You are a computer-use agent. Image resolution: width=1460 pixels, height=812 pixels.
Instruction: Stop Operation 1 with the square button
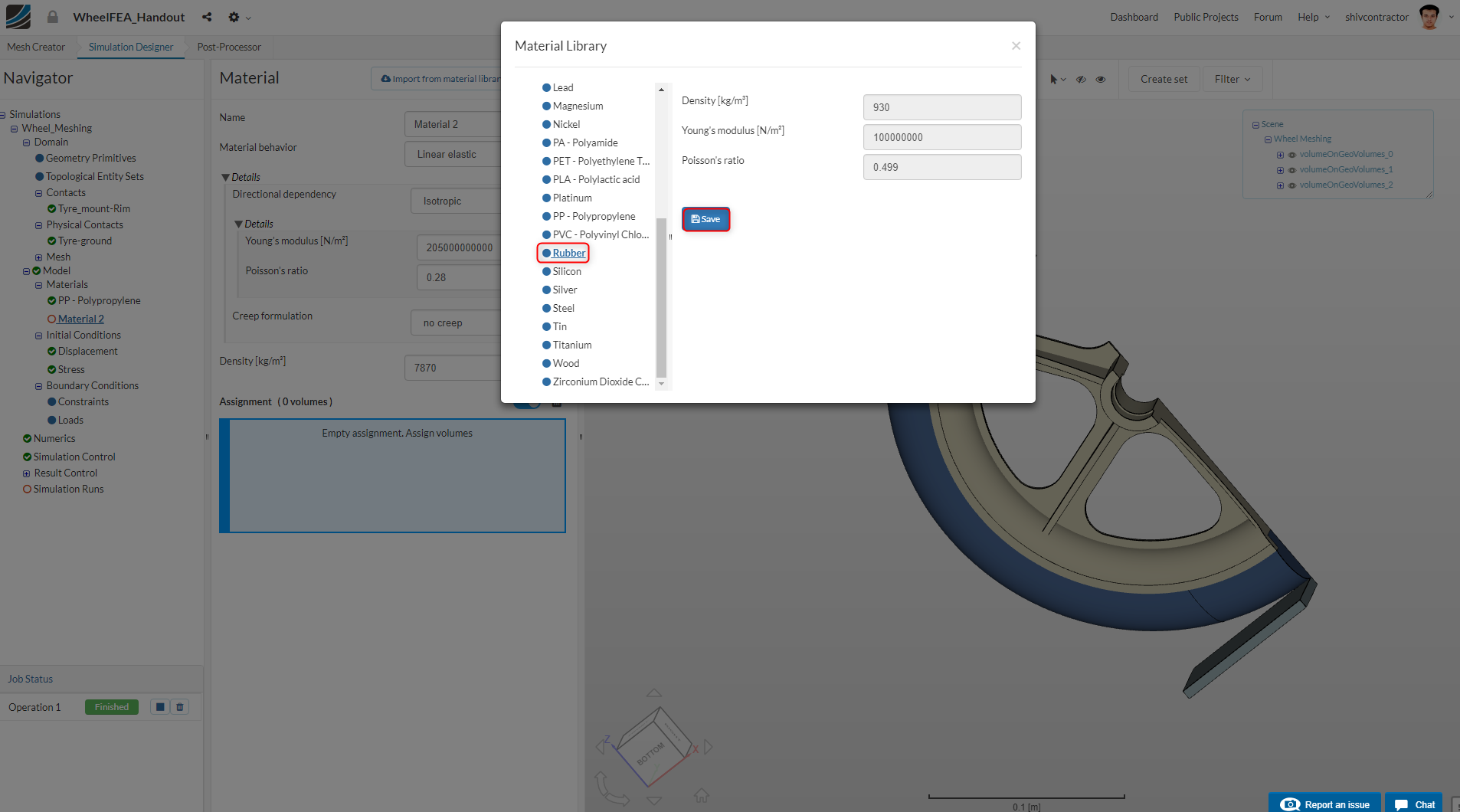click(160, 707)
